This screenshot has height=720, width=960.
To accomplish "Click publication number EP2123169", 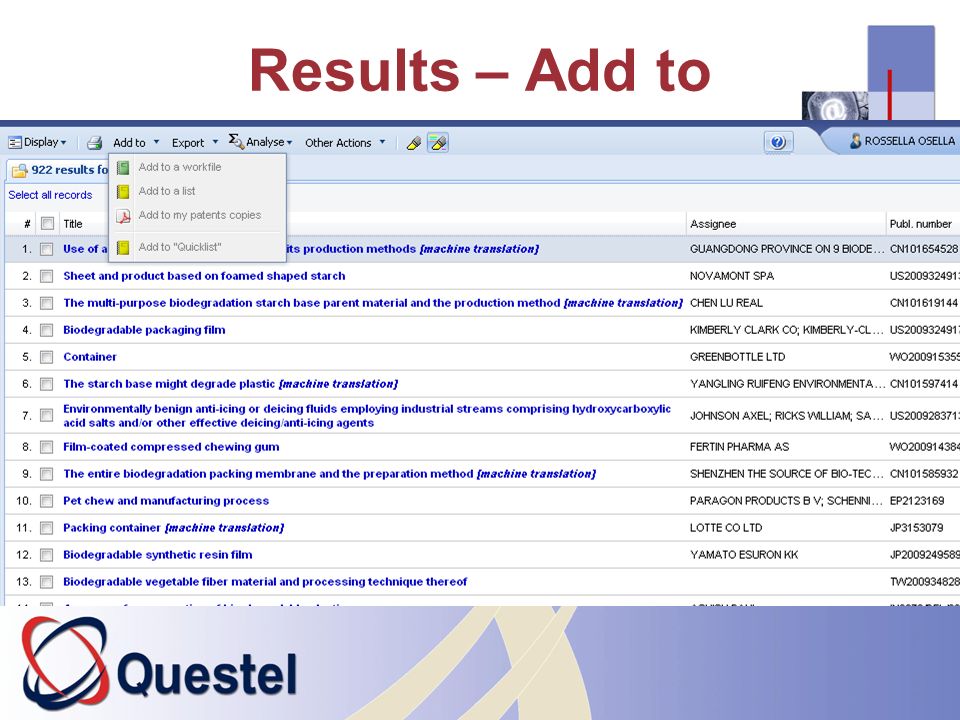I will click(x=917, y=501).
